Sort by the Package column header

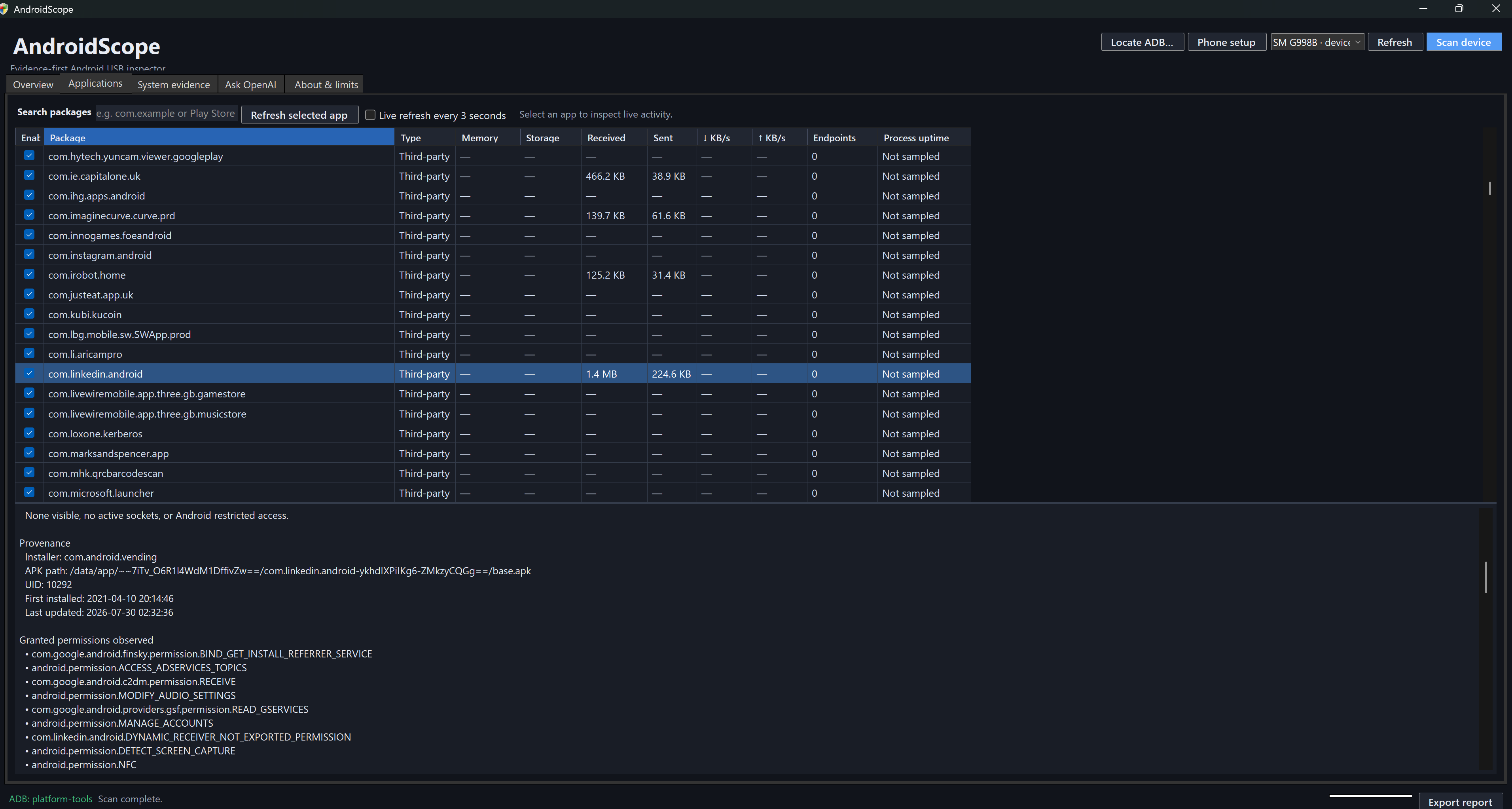tap(219, 137)
